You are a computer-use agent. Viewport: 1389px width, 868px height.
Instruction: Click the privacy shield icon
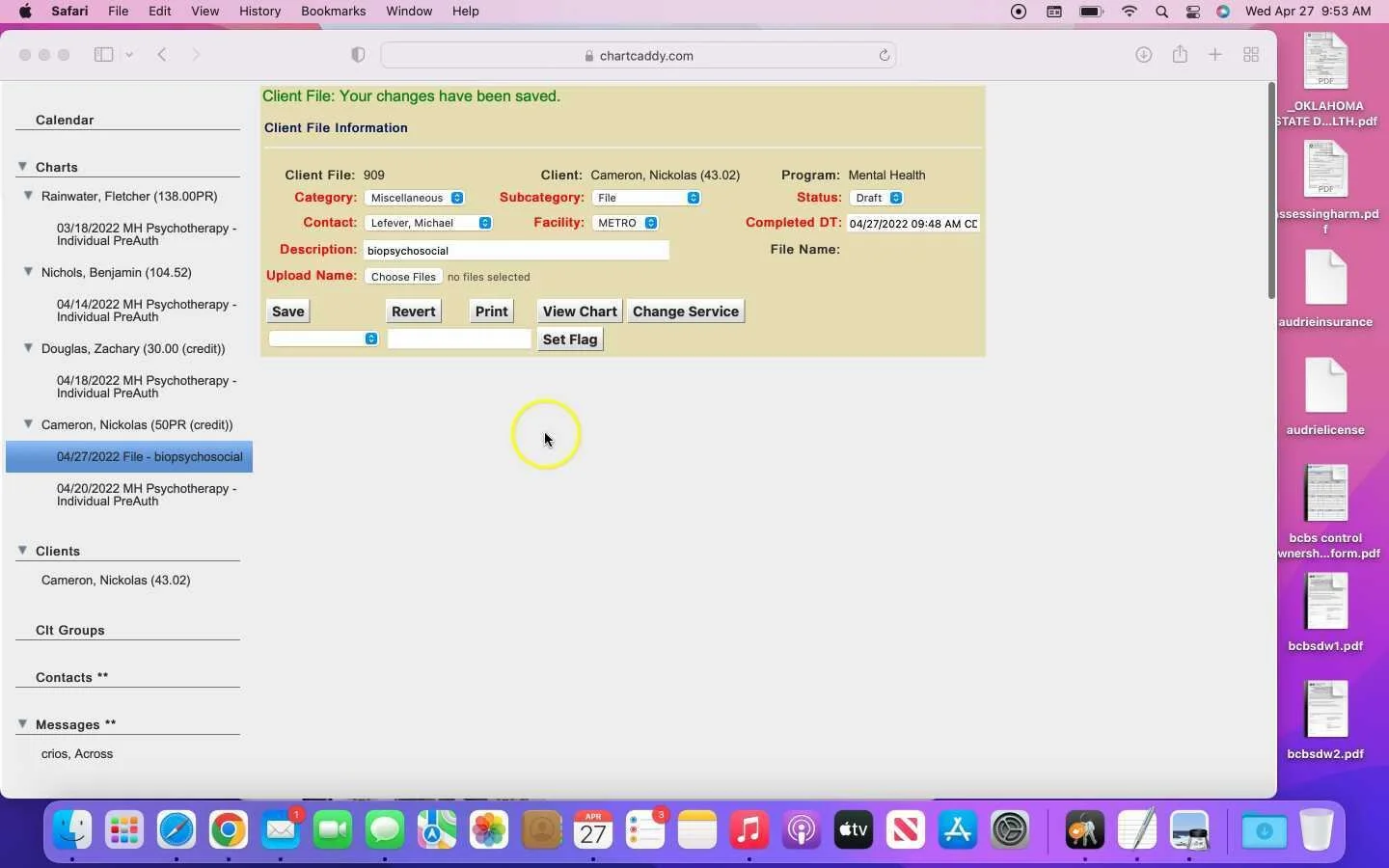358,55
